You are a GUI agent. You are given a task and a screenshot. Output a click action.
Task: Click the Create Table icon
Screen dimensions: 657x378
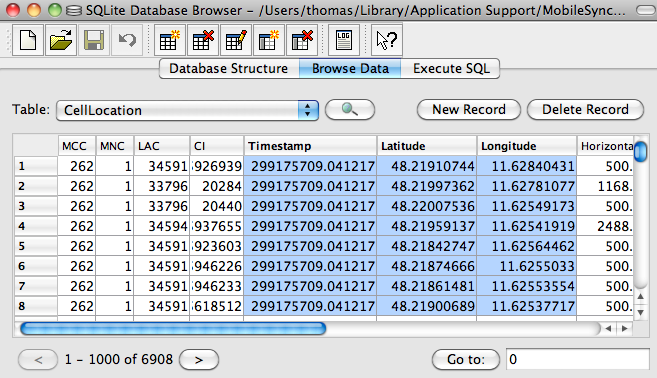170,40
